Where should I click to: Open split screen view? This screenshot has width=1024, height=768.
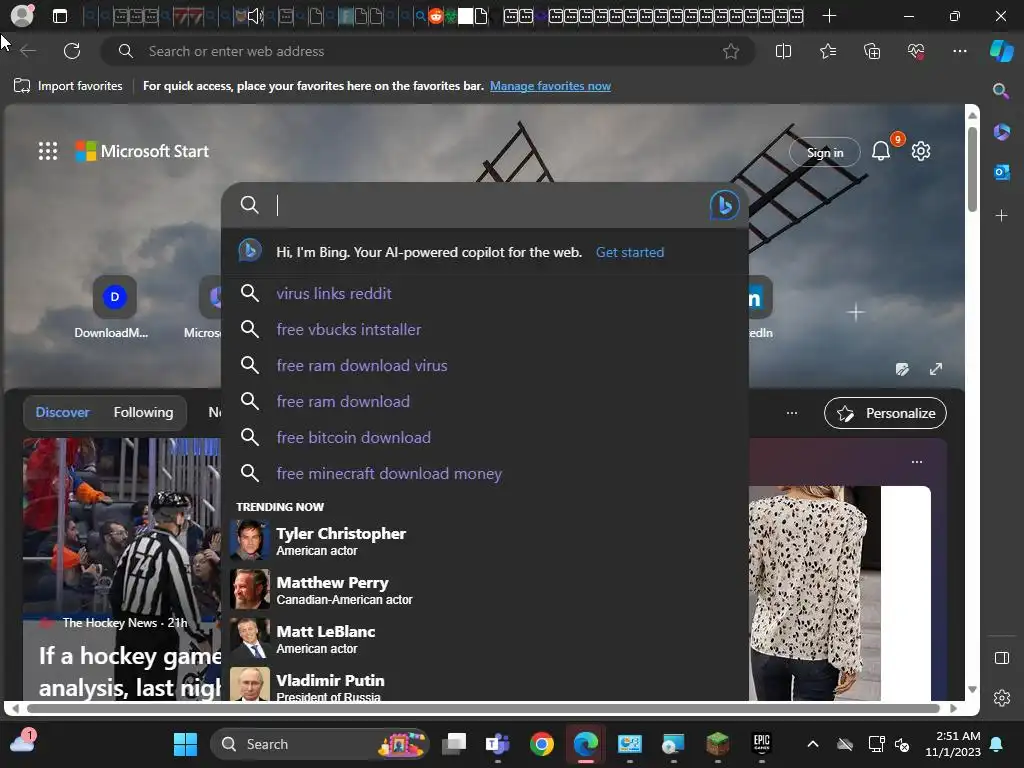pyautogui.click(x=783, y=51)
